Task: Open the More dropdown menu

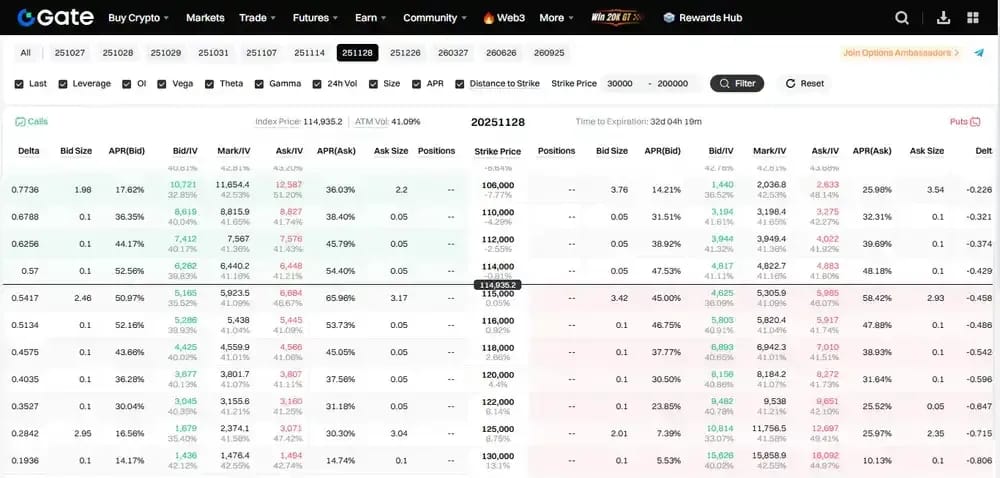Action: (556, 18)
